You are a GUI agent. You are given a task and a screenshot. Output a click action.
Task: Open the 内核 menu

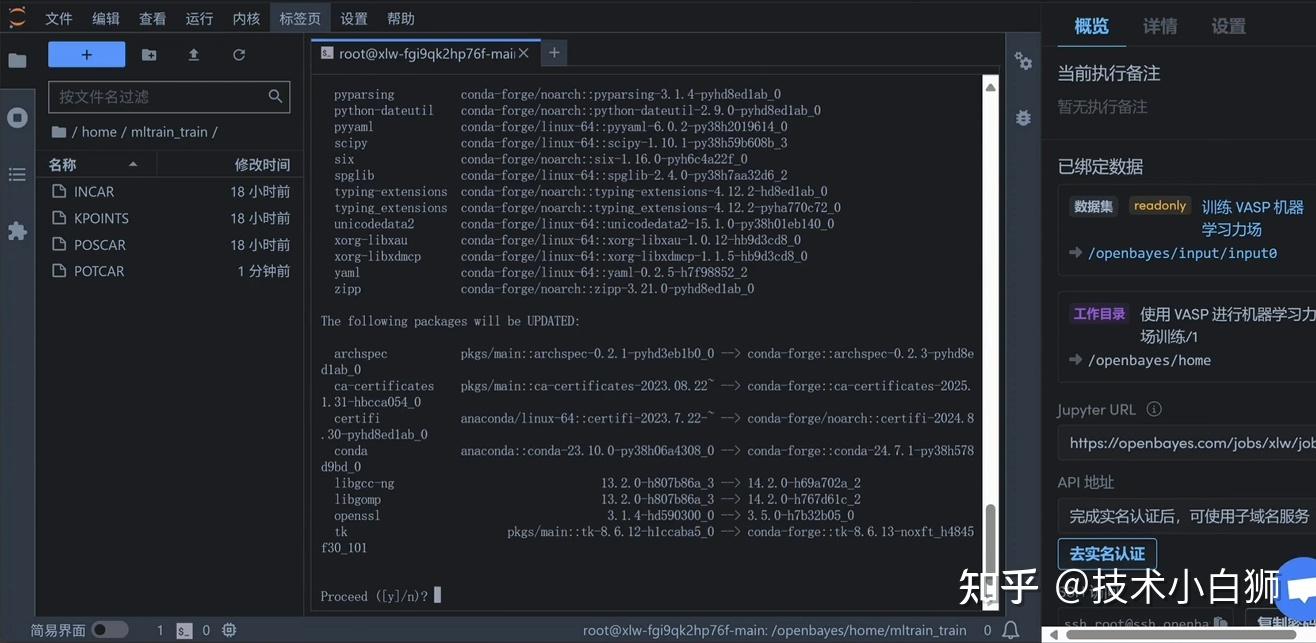click(x=246, y=18)
